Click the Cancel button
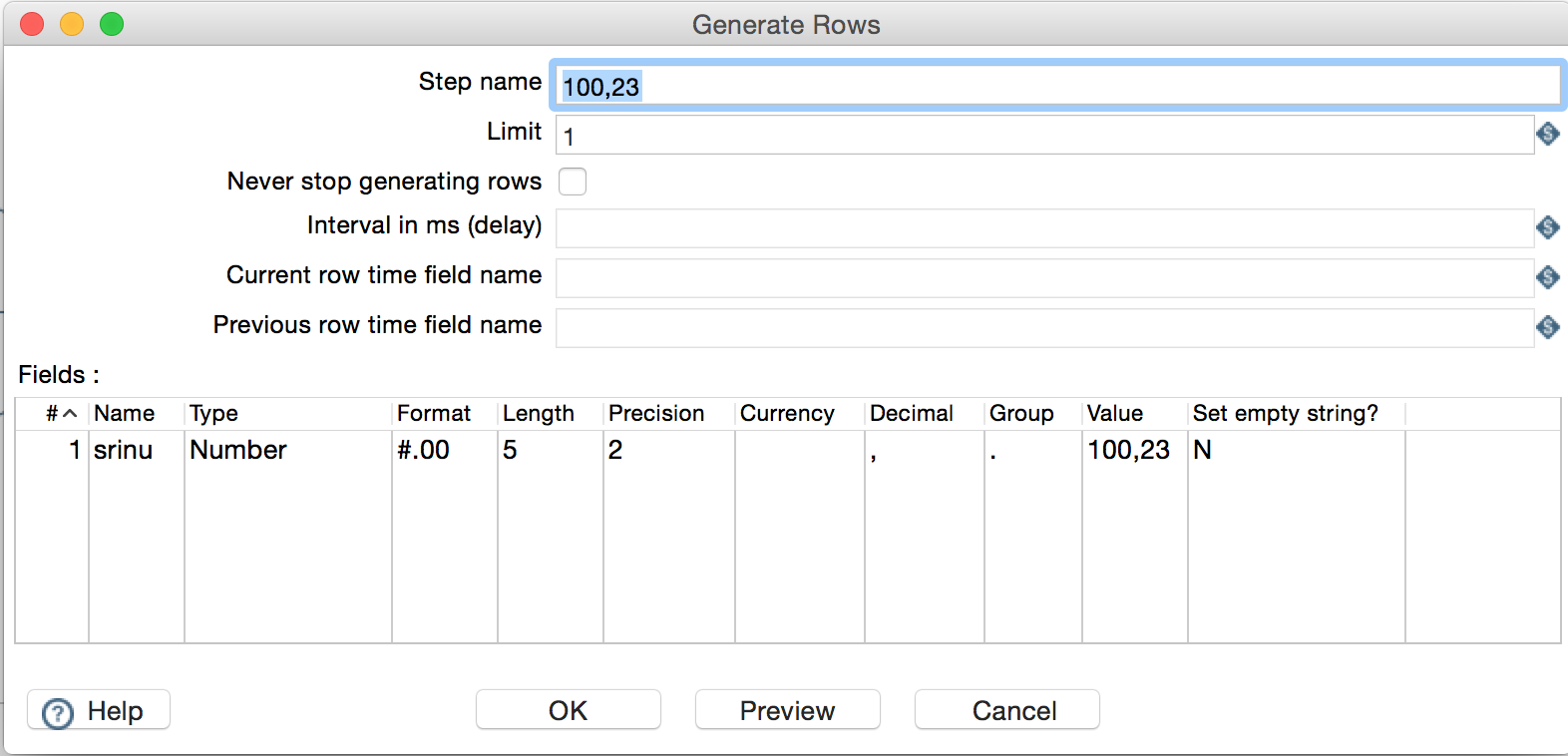Viewport: 1568px width, 756px height. [x=1007, y=710]
